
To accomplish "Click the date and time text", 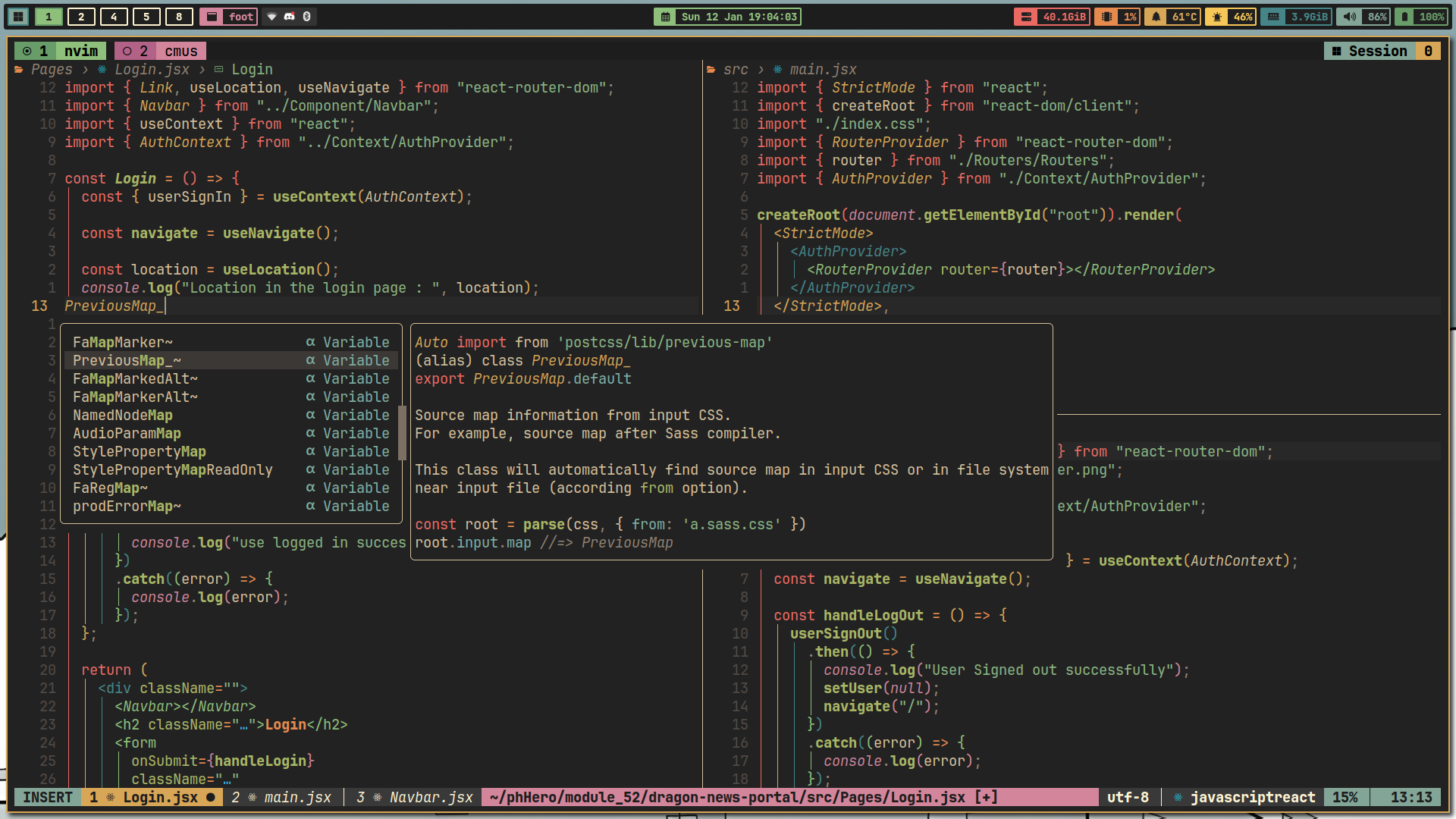I will 739,17.
